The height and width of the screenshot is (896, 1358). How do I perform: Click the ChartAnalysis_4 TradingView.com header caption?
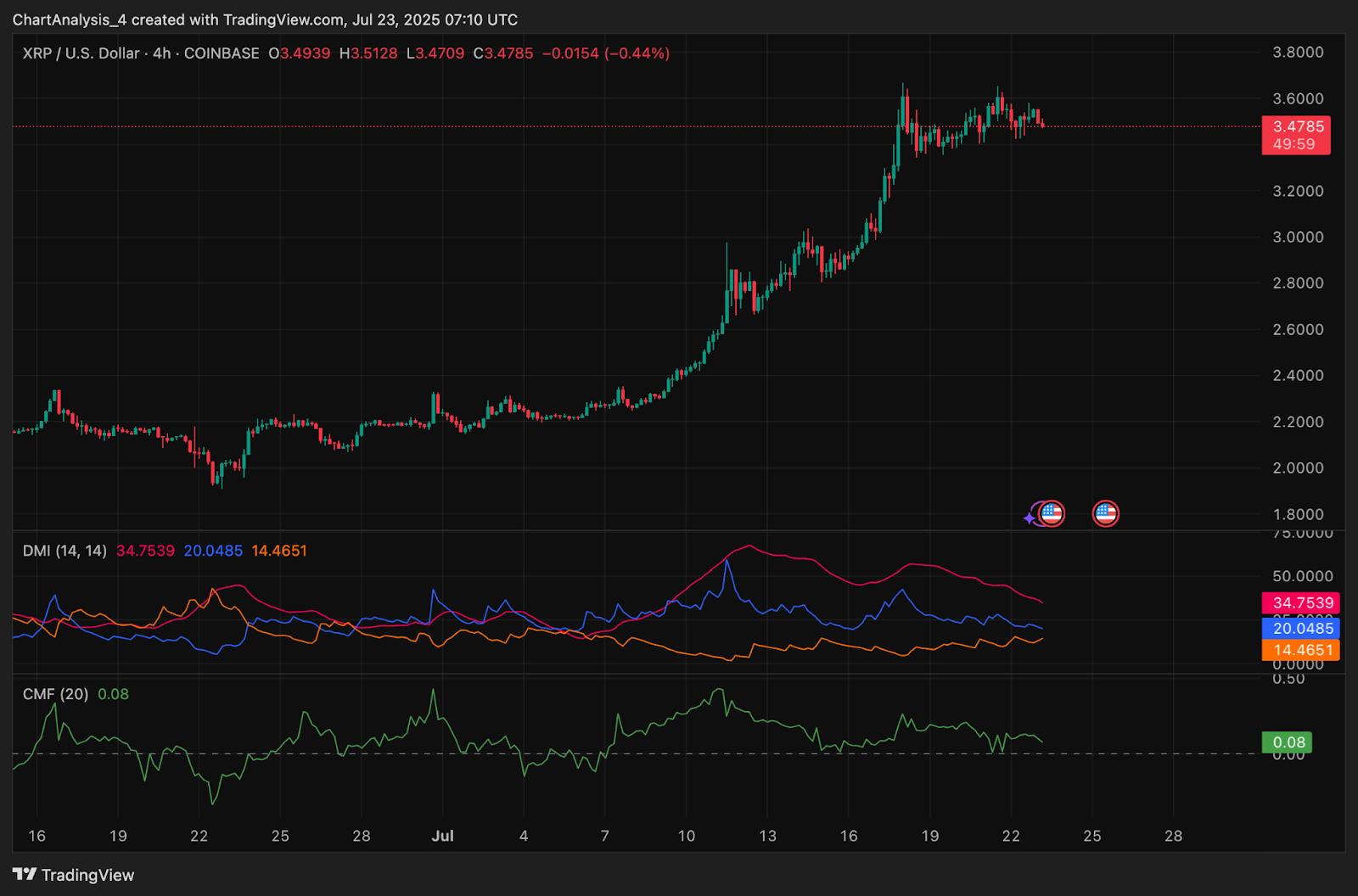[265, 20]
